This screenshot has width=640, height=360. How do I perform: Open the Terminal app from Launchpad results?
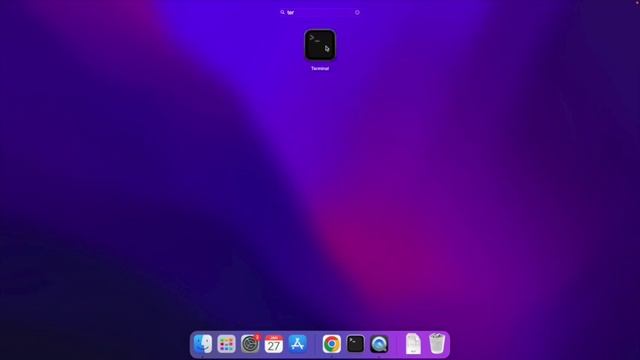pyautogui.click(x=320, y=45)
